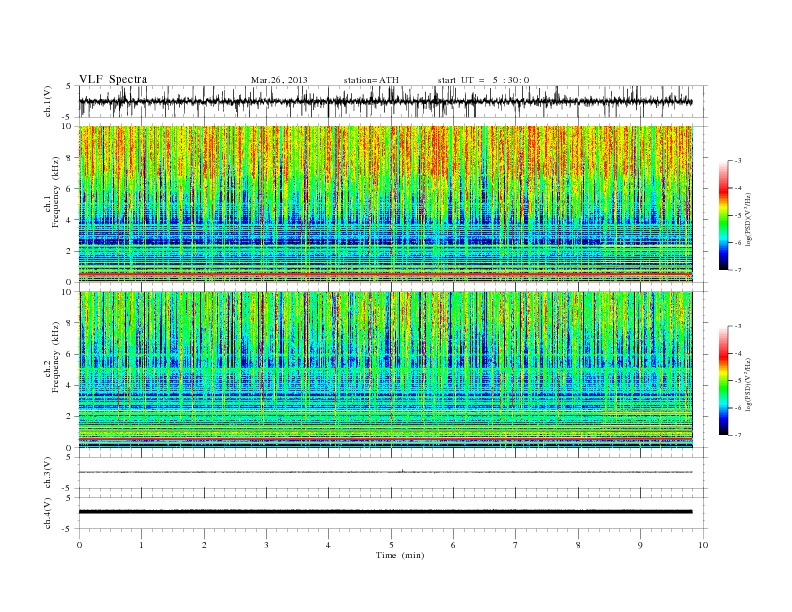Click the "-7" value on ch.2 colorbar
Screen dimensions: 792x612
[x=738, y=435]
